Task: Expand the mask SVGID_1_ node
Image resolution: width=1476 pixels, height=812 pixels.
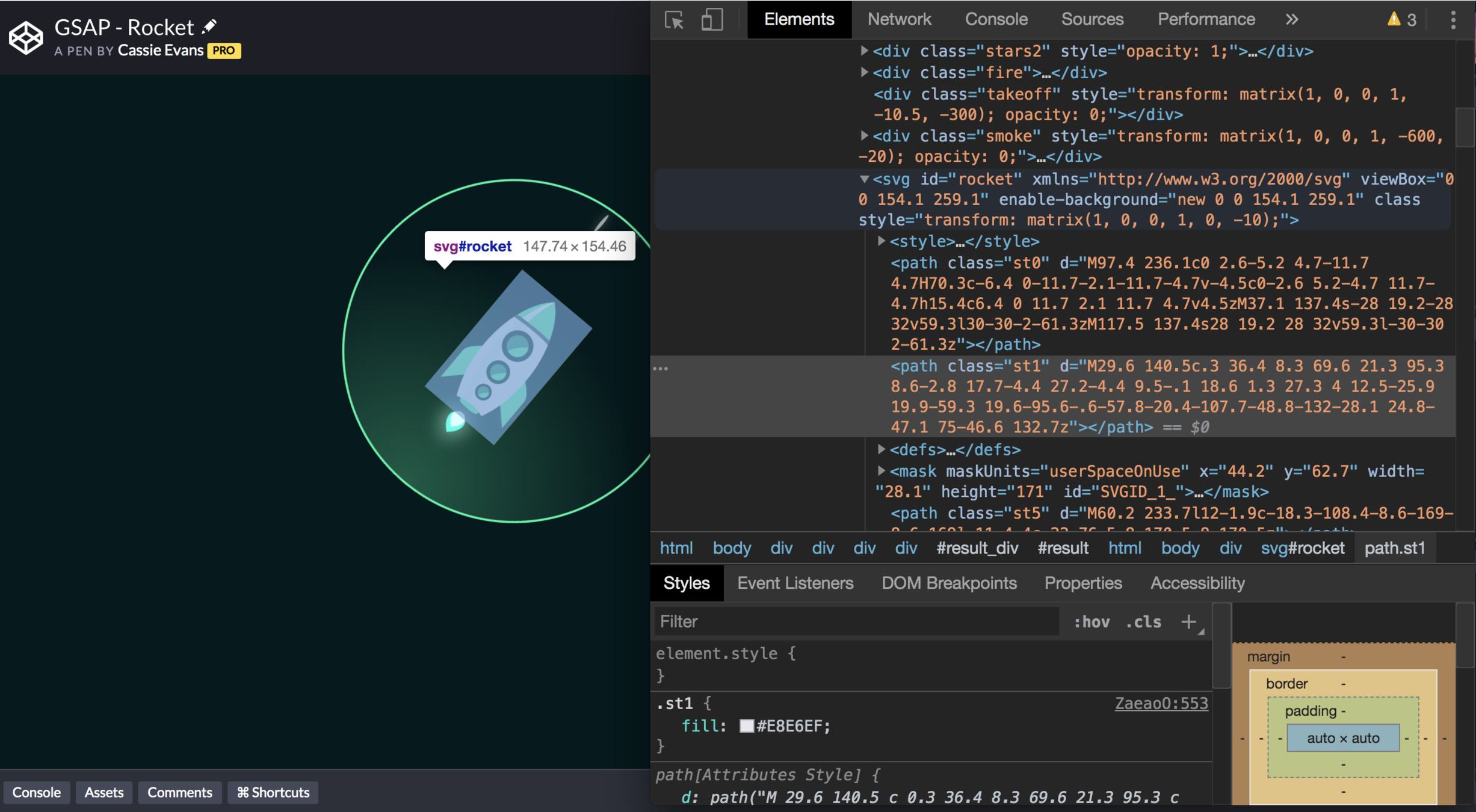Action: point(881,471)
